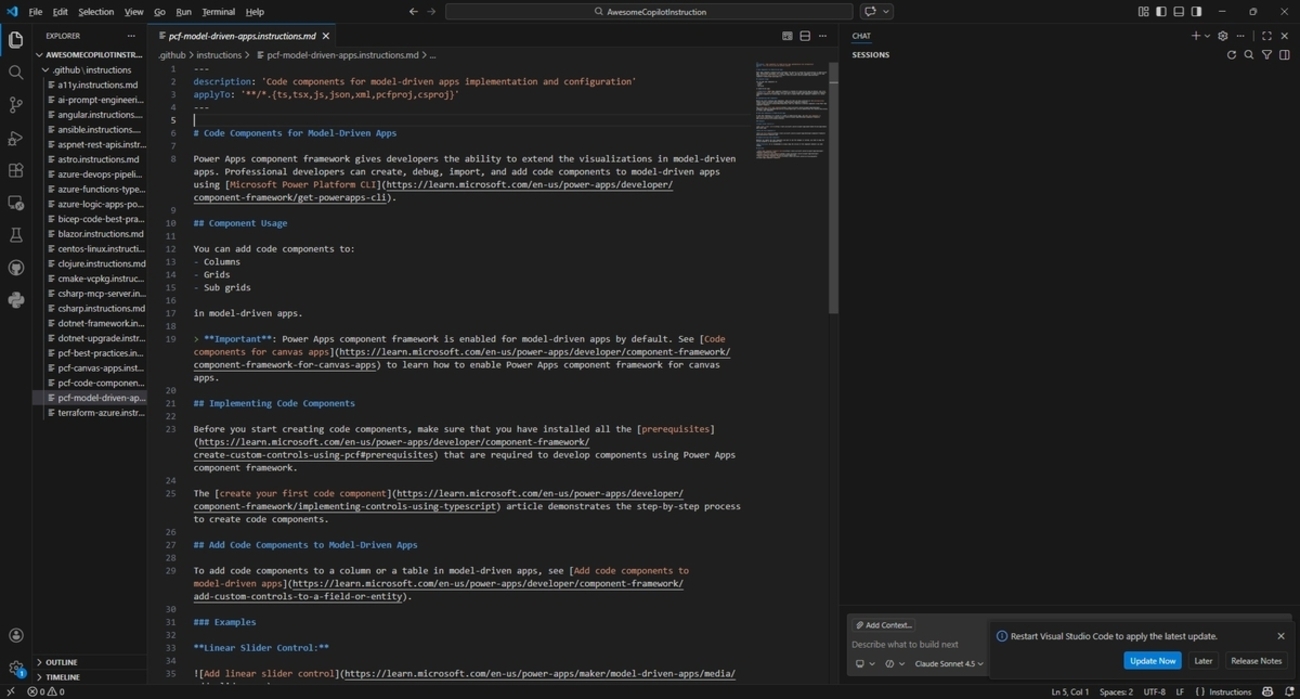Image resolution: width=1300 pixels, height=699 pixels.
Task: Click Spaces: 2 indentation in status bar
Action: (x=1116, y=692)
